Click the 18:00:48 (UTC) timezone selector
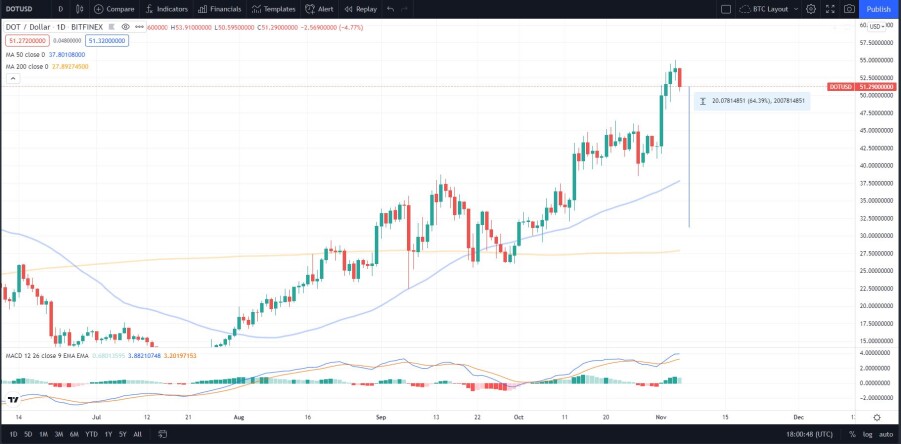Viewport: 901px width, 444px height. pos(811,434)
